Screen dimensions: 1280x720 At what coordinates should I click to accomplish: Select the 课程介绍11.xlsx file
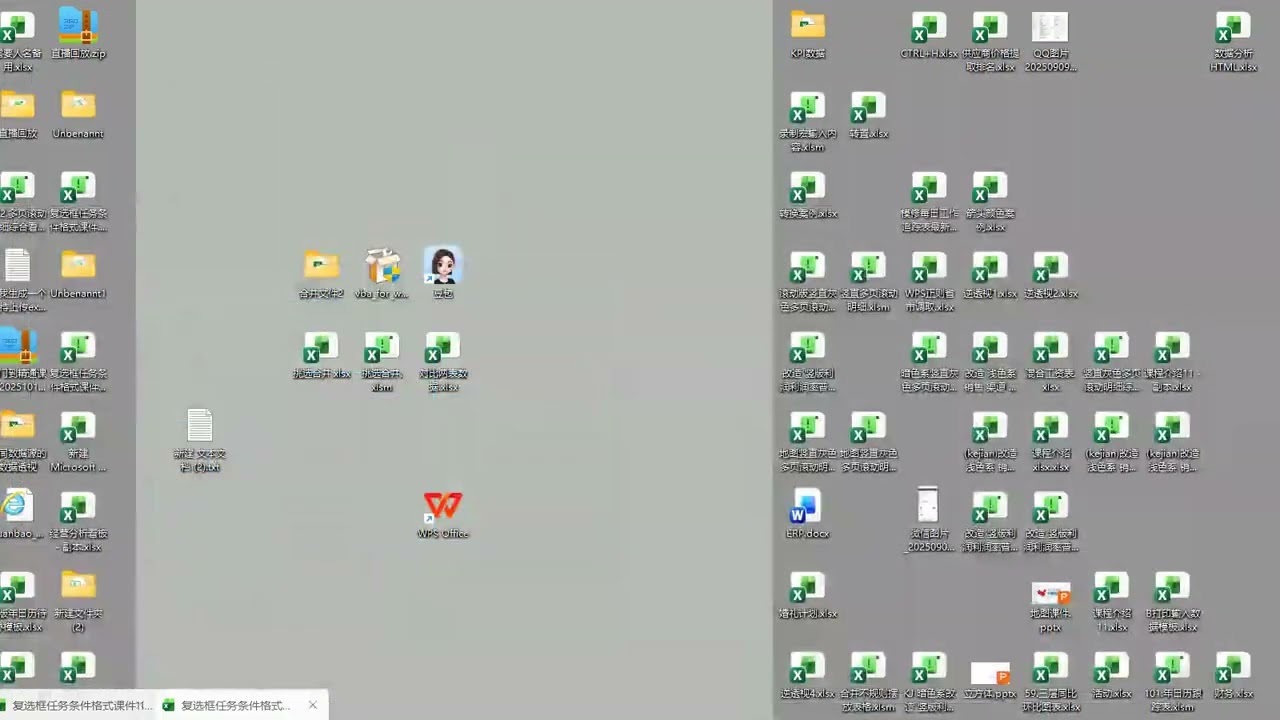point(1111,601)
